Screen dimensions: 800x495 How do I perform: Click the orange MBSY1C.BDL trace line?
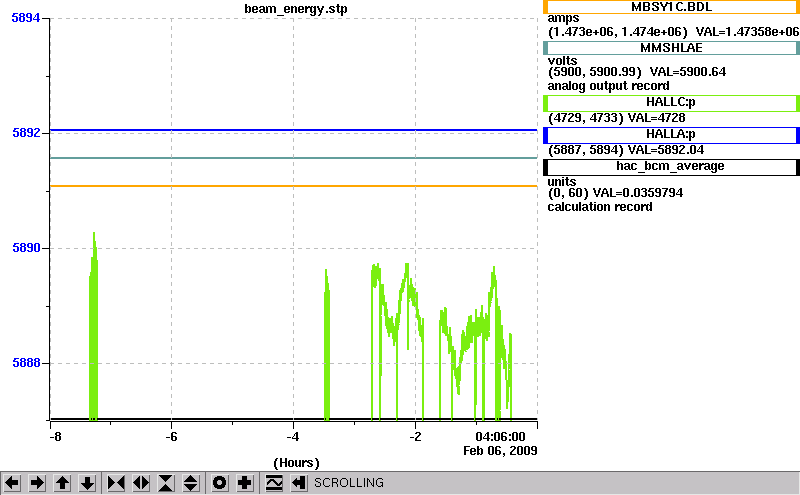(x=293, y=186)
